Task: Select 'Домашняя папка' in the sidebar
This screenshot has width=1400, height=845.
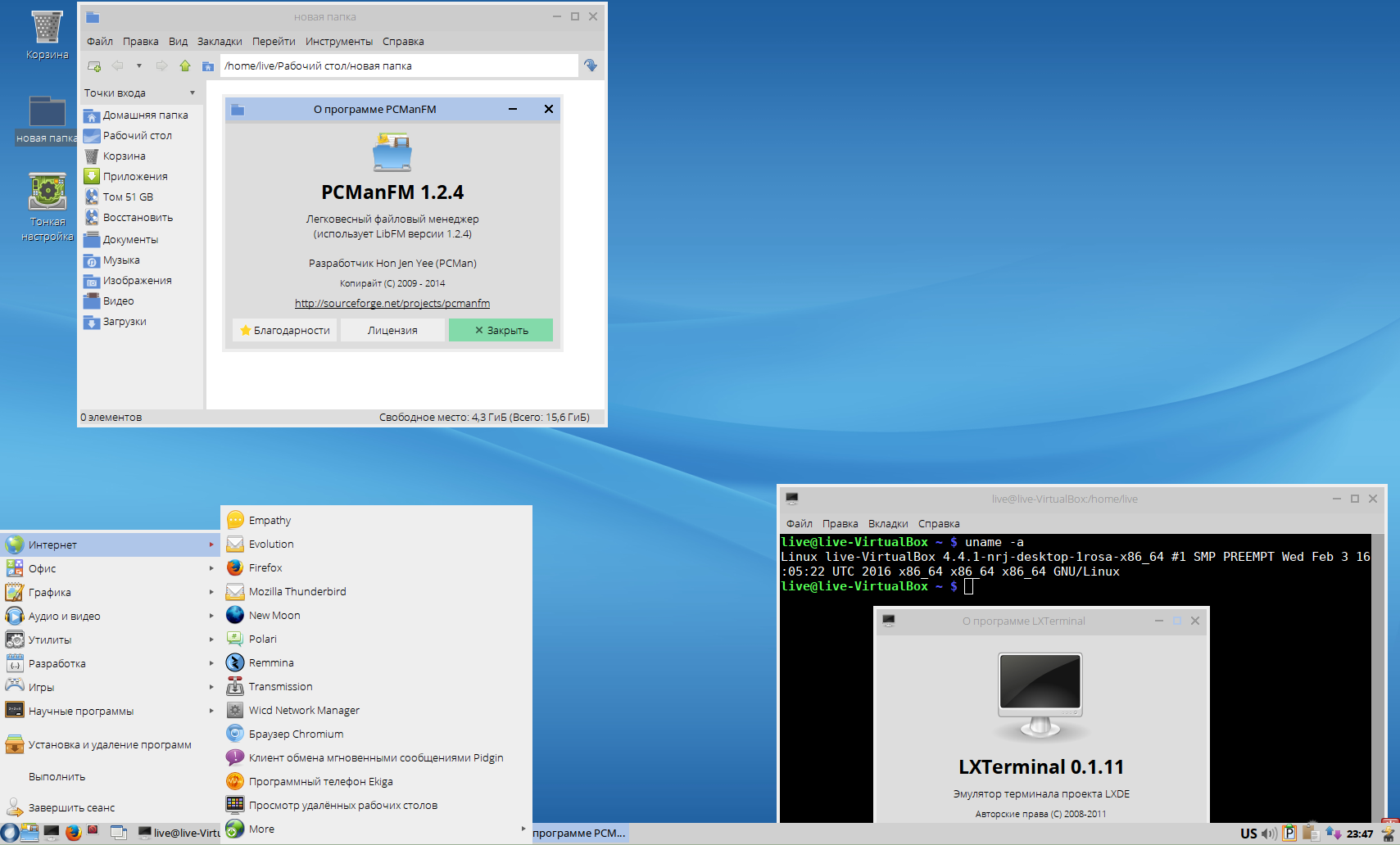Action: coord(141,115)
